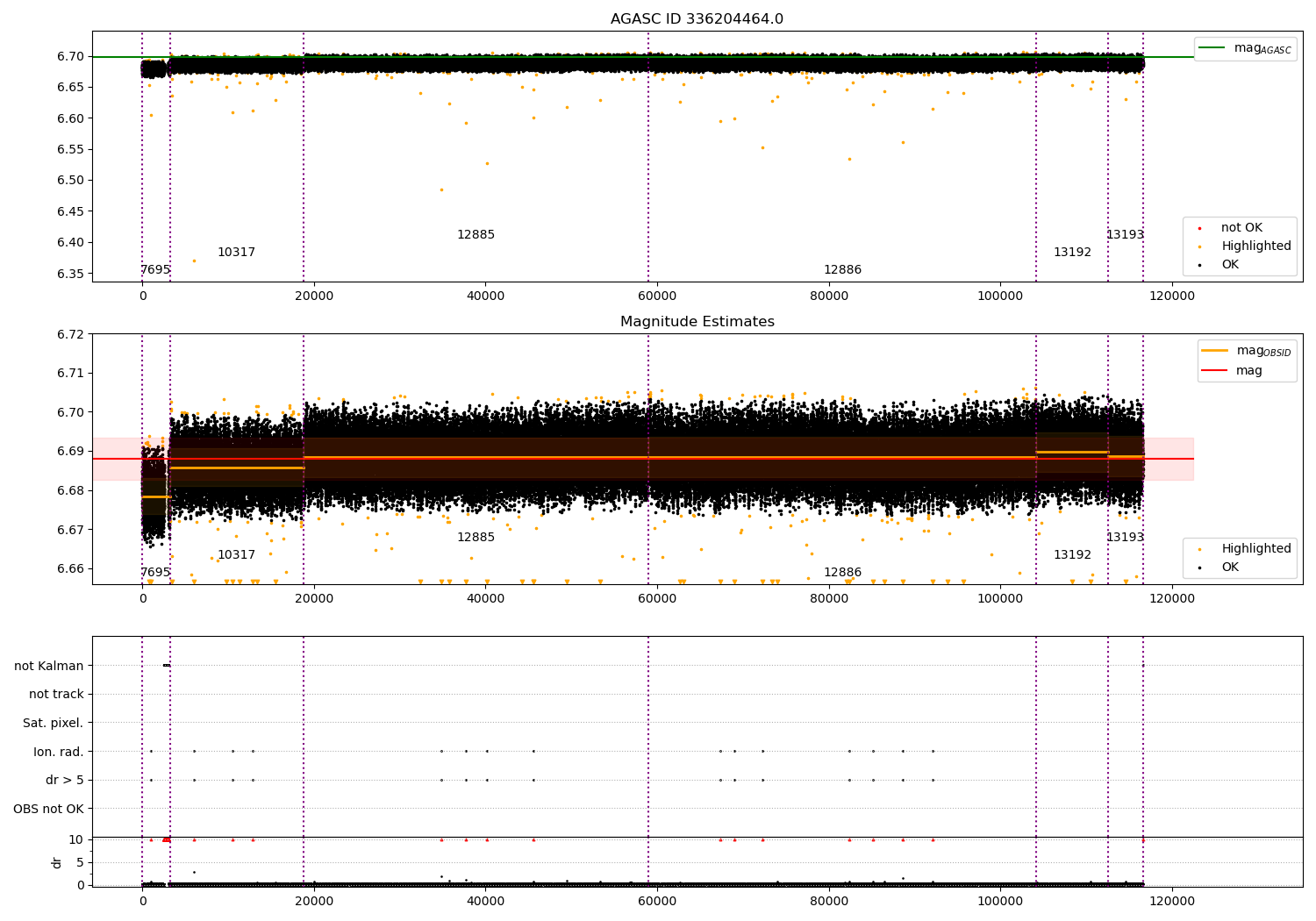
Task: Click the 6.72 tick label on middle plot
Action: point(71,334)
